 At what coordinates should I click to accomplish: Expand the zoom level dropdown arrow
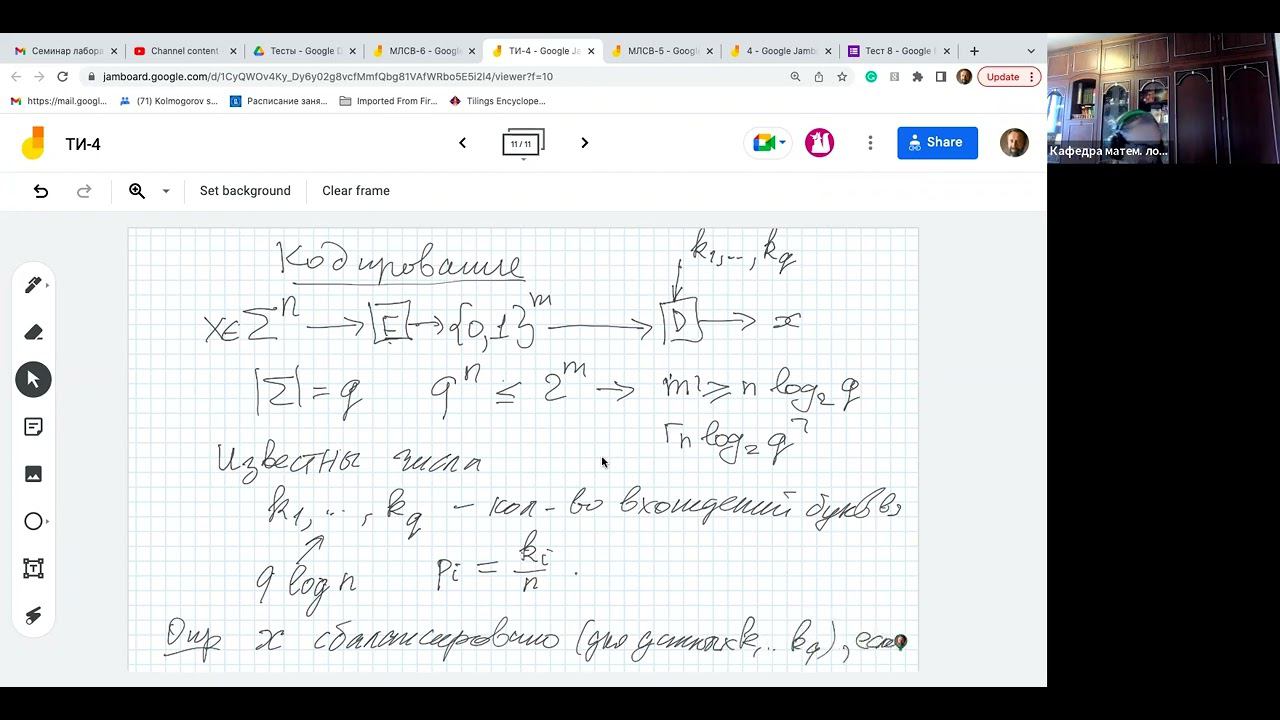pyautogui.click(x=166, y=191)
